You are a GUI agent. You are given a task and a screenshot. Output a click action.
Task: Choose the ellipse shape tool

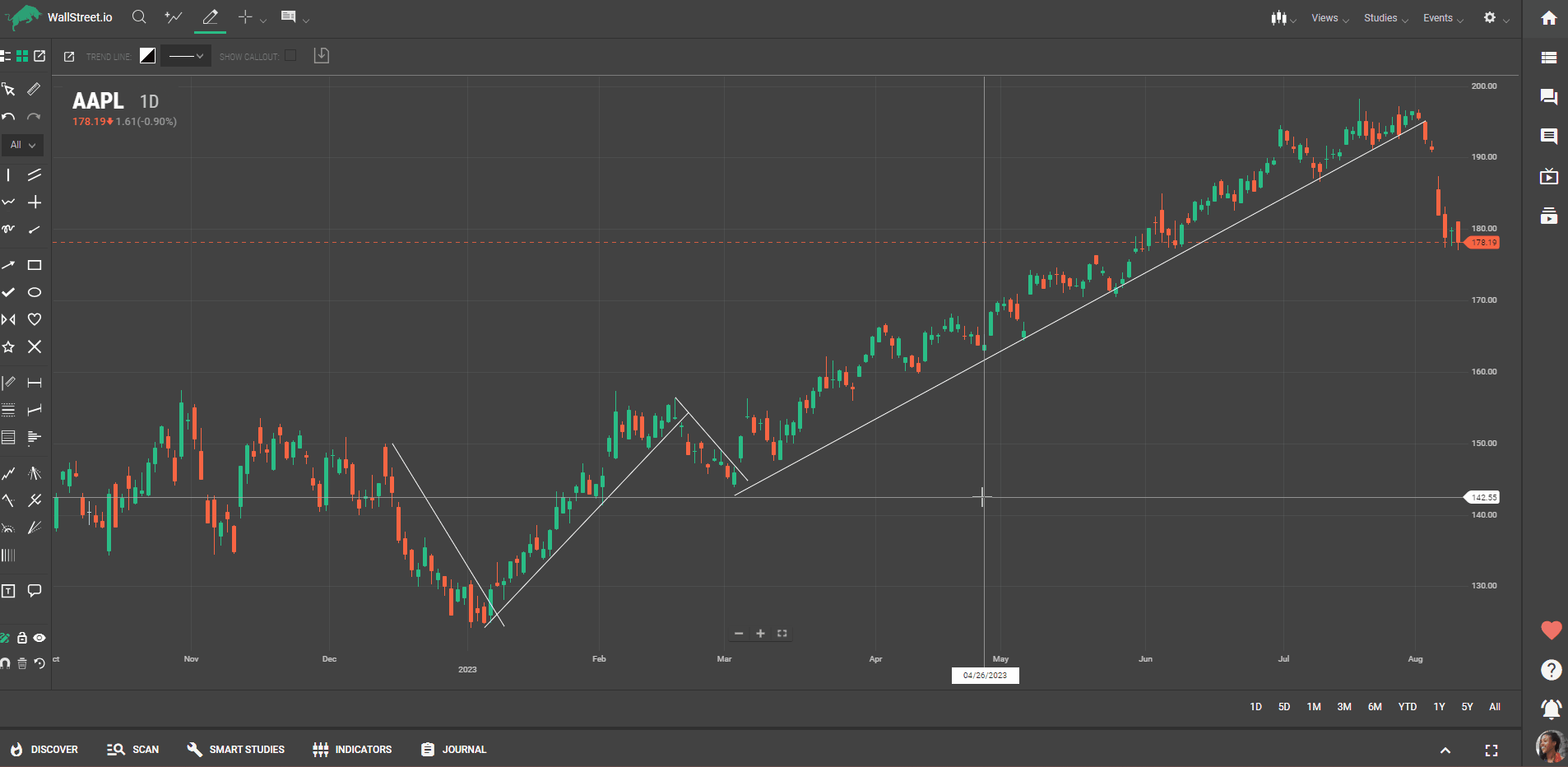[35, 292]
